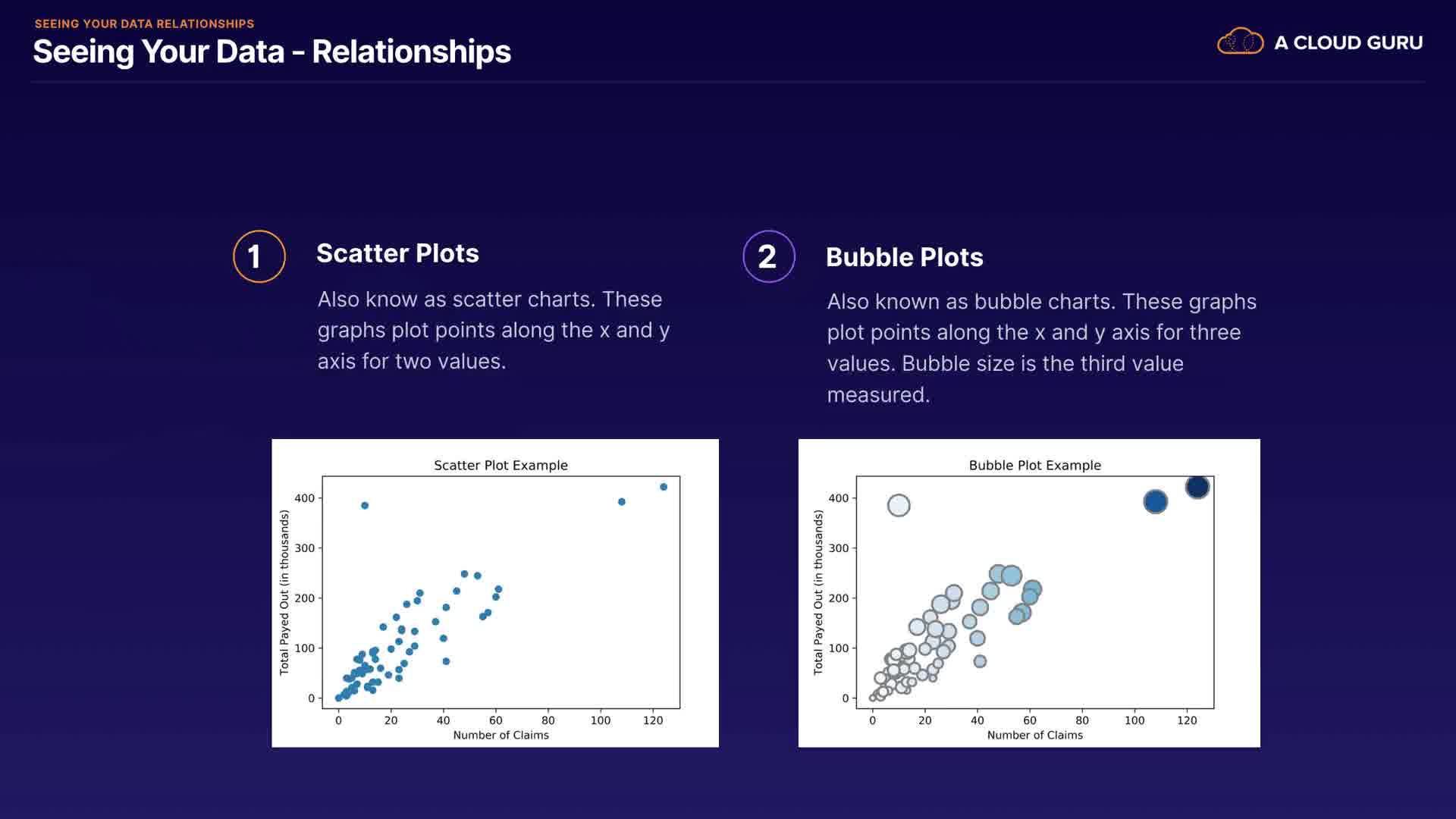This screenshot has width=1456, height=819.
Task: Click the large pale bubble at upper left
Action: tap(899, 505)
